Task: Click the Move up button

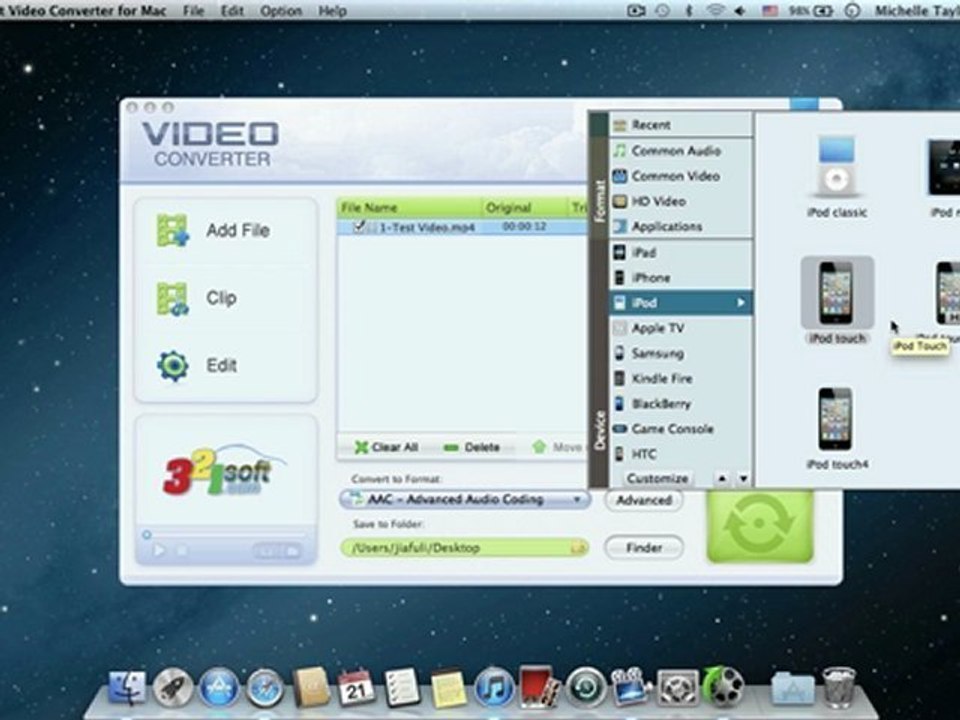Action: [x=557, y=447]
